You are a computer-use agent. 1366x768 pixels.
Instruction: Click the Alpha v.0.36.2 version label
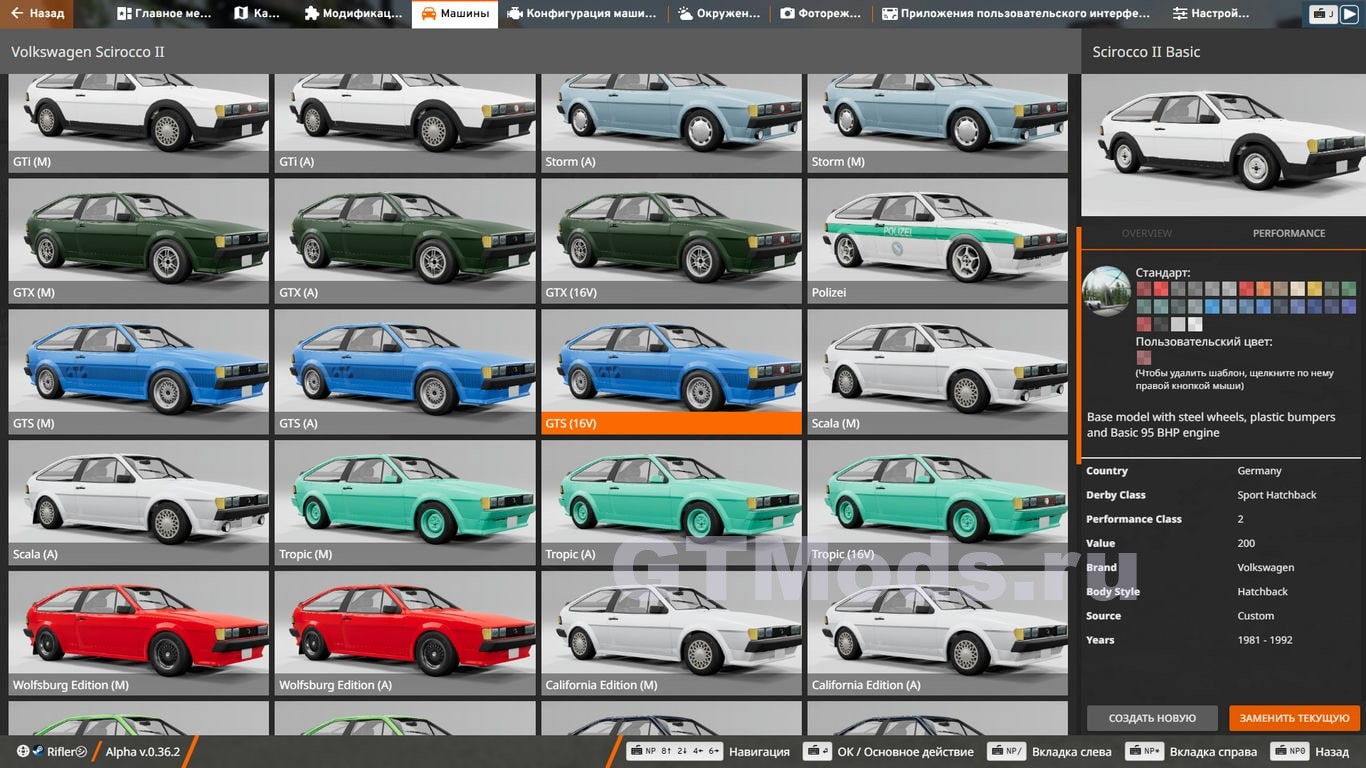pyautogui.click(x=143, y=752)
